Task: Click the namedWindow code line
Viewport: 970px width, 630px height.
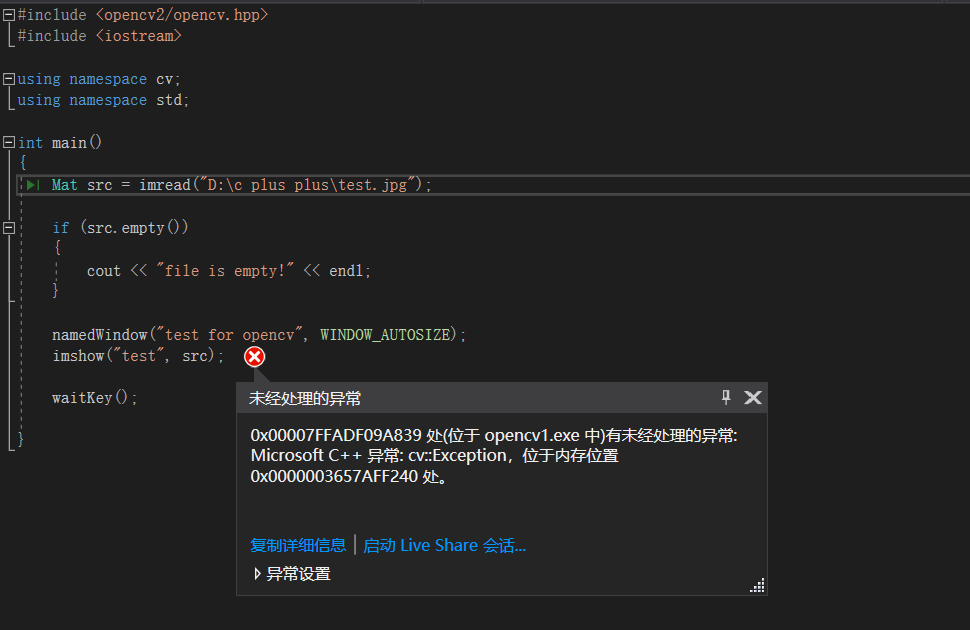Action: point(259,335)
